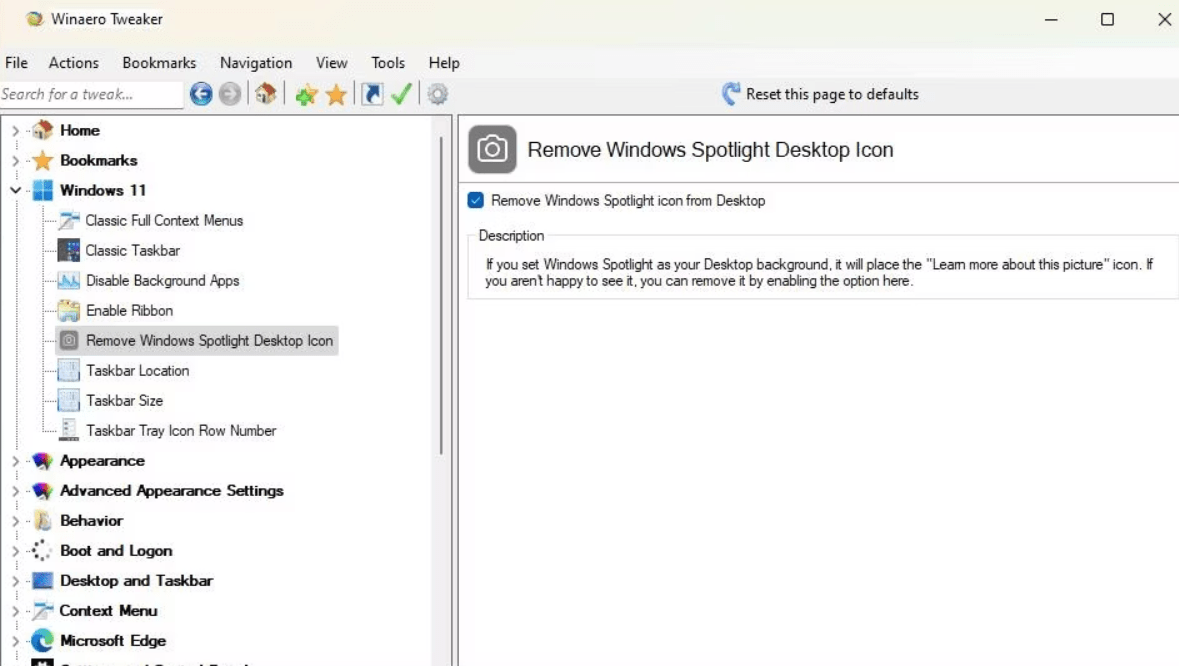Click the create shortcut arrow toolbar icon
Screen dimensions: 1179x666
pyautogui.click(x=372, y=94)
